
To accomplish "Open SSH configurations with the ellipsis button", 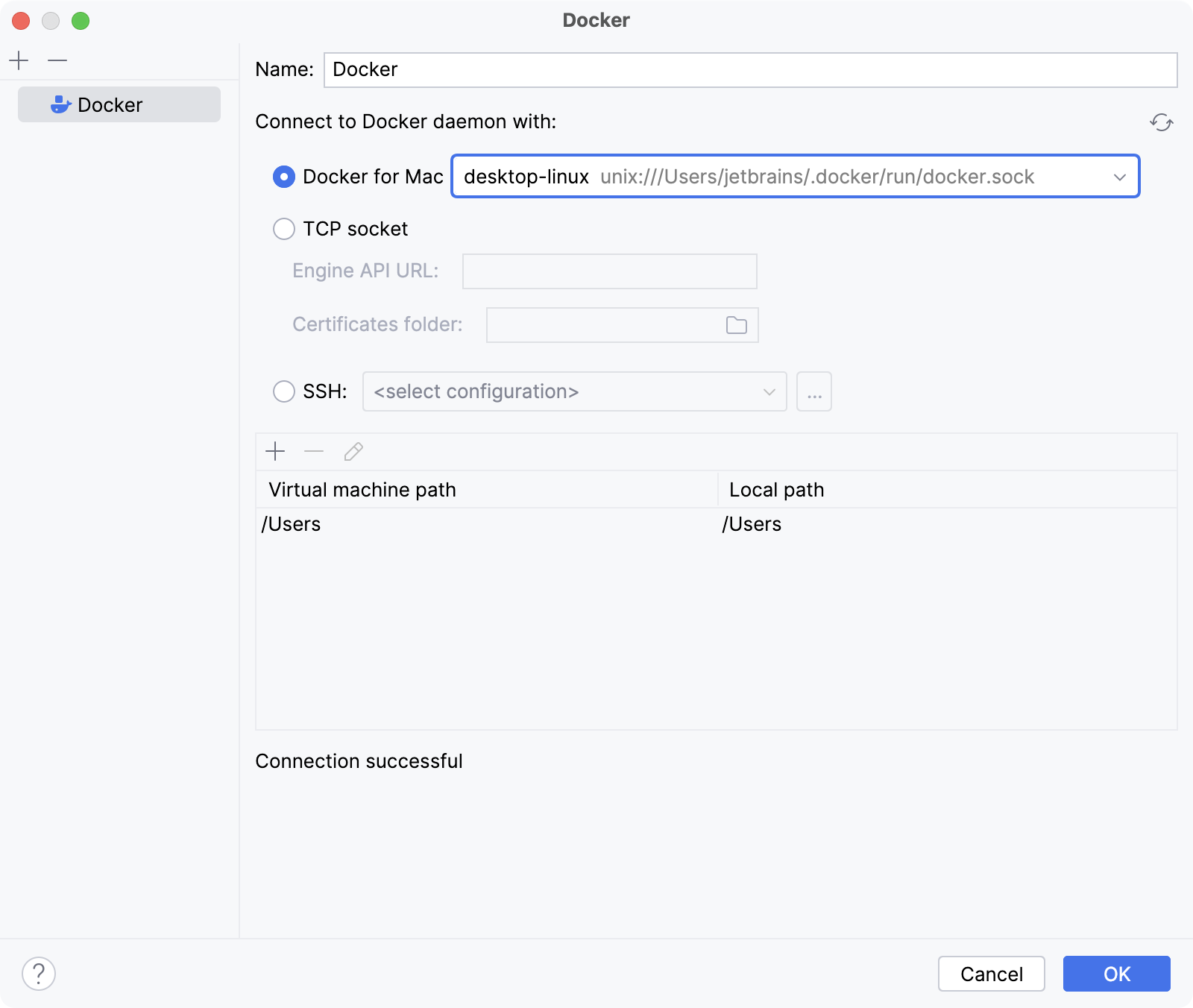I will [x=814, y=391].
